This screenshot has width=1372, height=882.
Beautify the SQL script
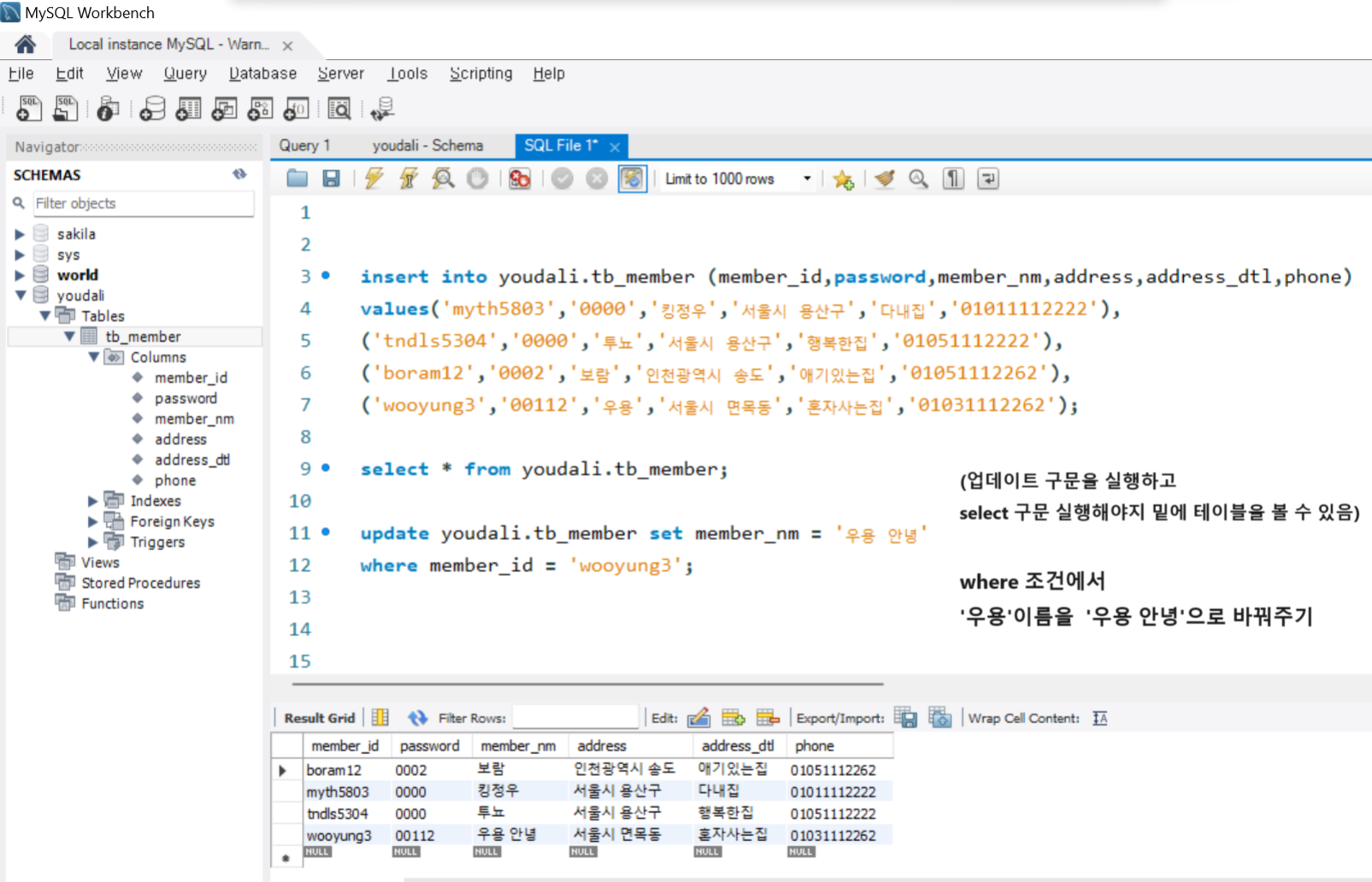[x=885, y=179]
